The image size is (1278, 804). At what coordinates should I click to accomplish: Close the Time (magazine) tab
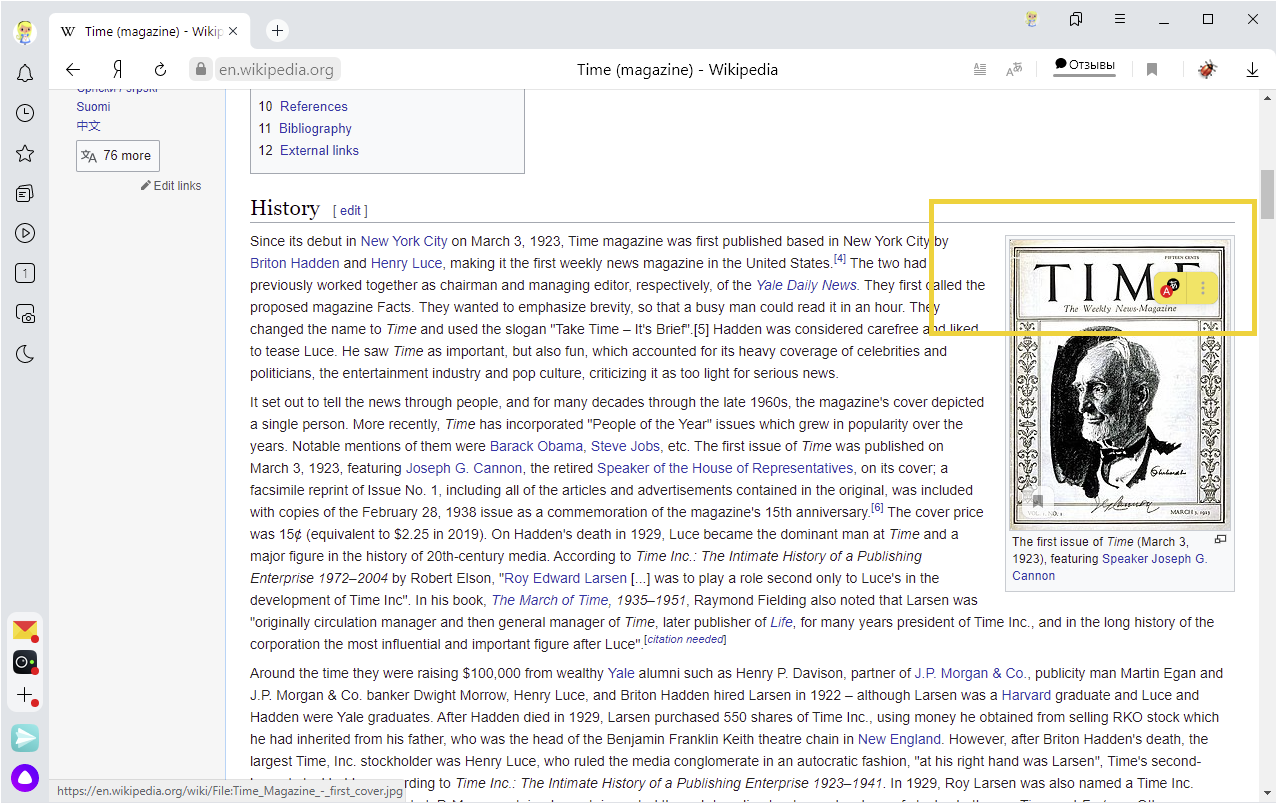click(x=234, y=31)
